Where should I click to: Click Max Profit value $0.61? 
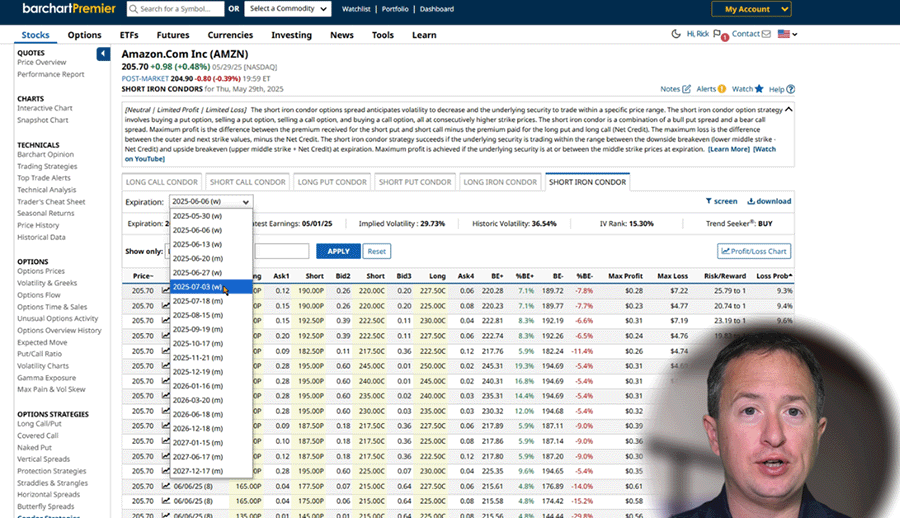pyautogui.click(x=634, y=486)
